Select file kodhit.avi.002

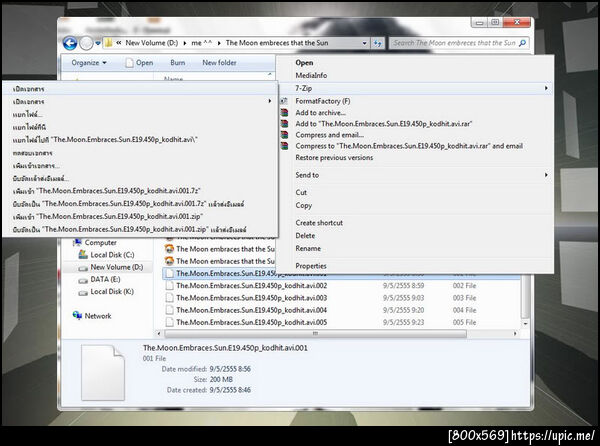click(251, 286)
